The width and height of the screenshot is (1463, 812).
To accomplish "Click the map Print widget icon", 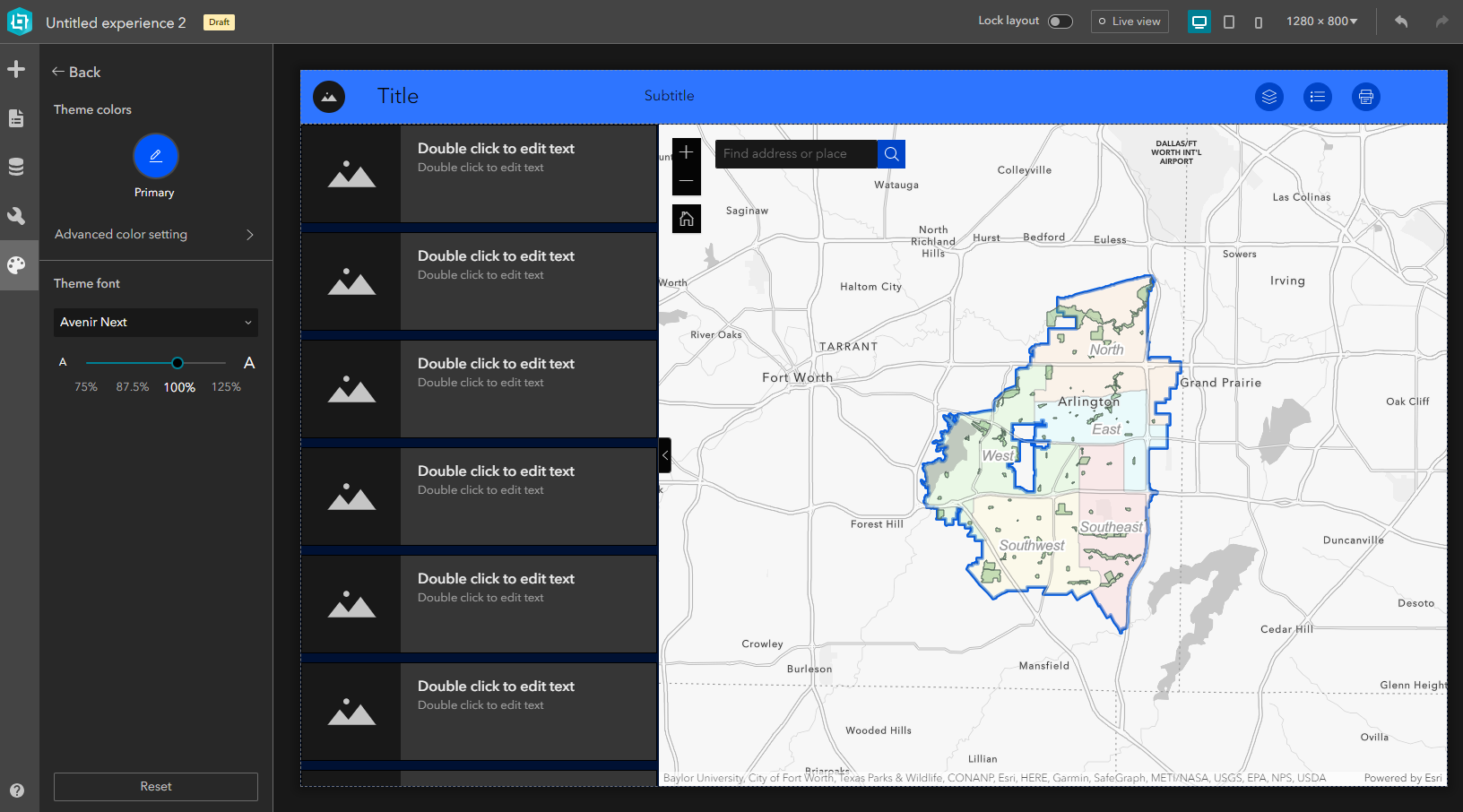I will click(x=1365, y=97).
